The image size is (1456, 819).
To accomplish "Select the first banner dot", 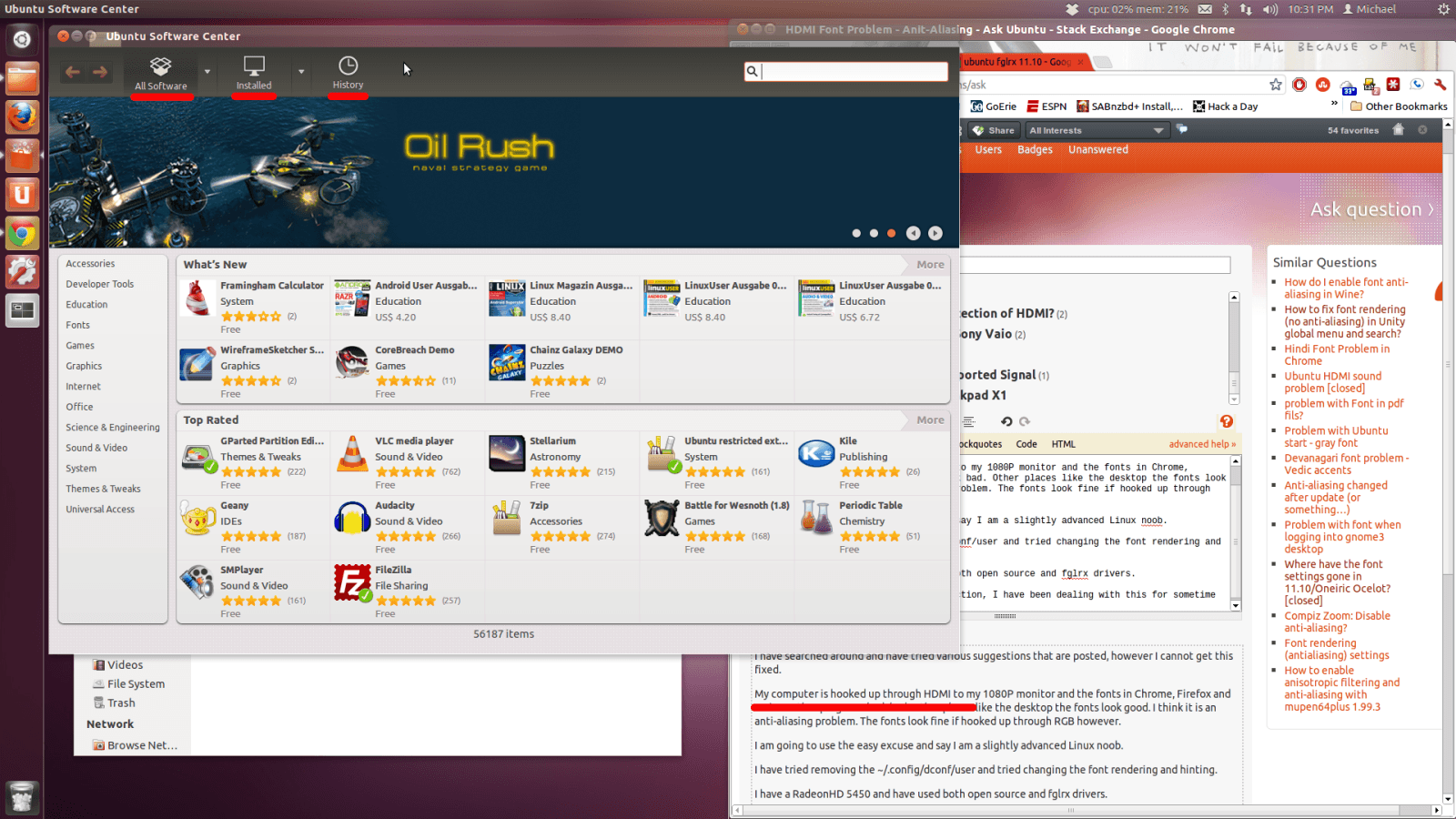I will click(856, 233).
